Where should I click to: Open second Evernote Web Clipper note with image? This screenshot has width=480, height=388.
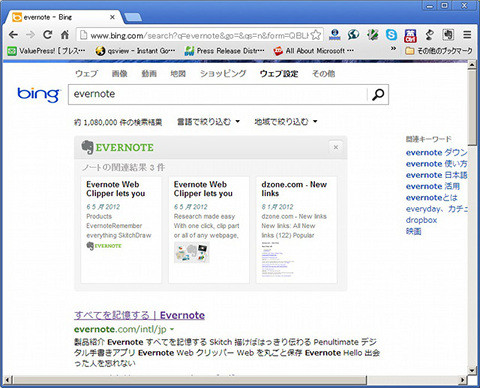point(209,230)
